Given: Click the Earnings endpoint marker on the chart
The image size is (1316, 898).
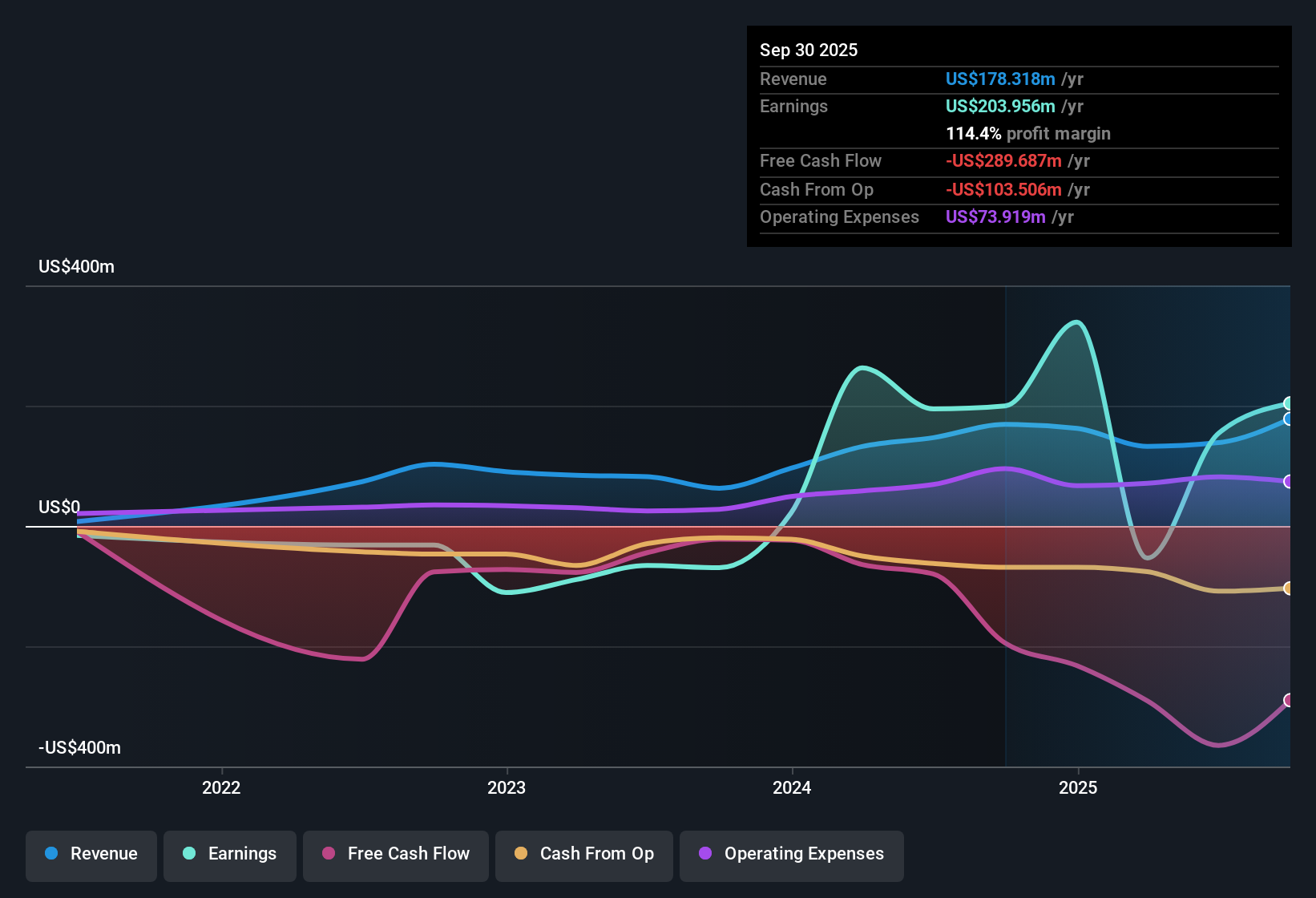Looking at the screenshot, I should (1289, 402).
